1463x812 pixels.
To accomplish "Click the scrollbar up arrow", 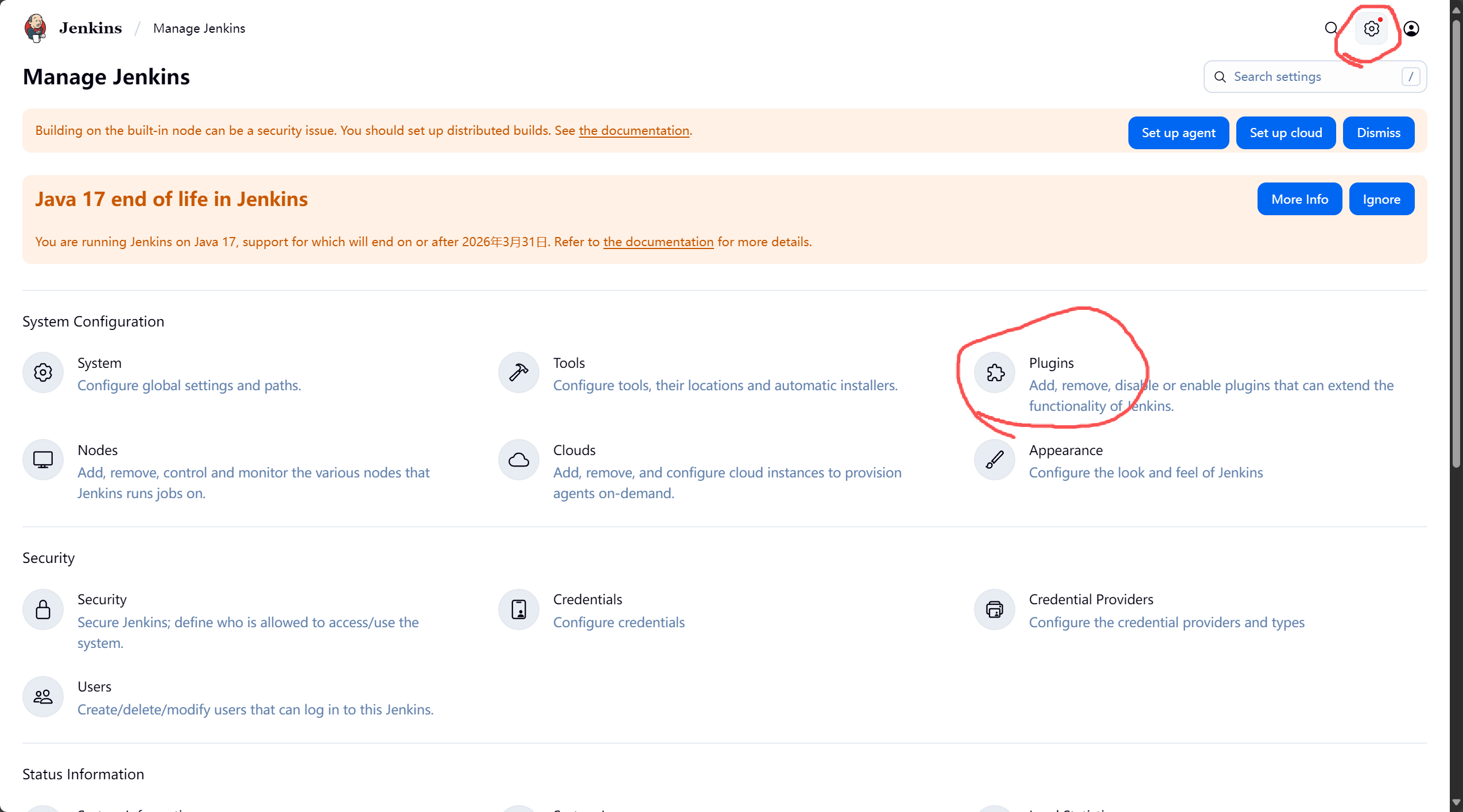I will (x=1456, y=9).
